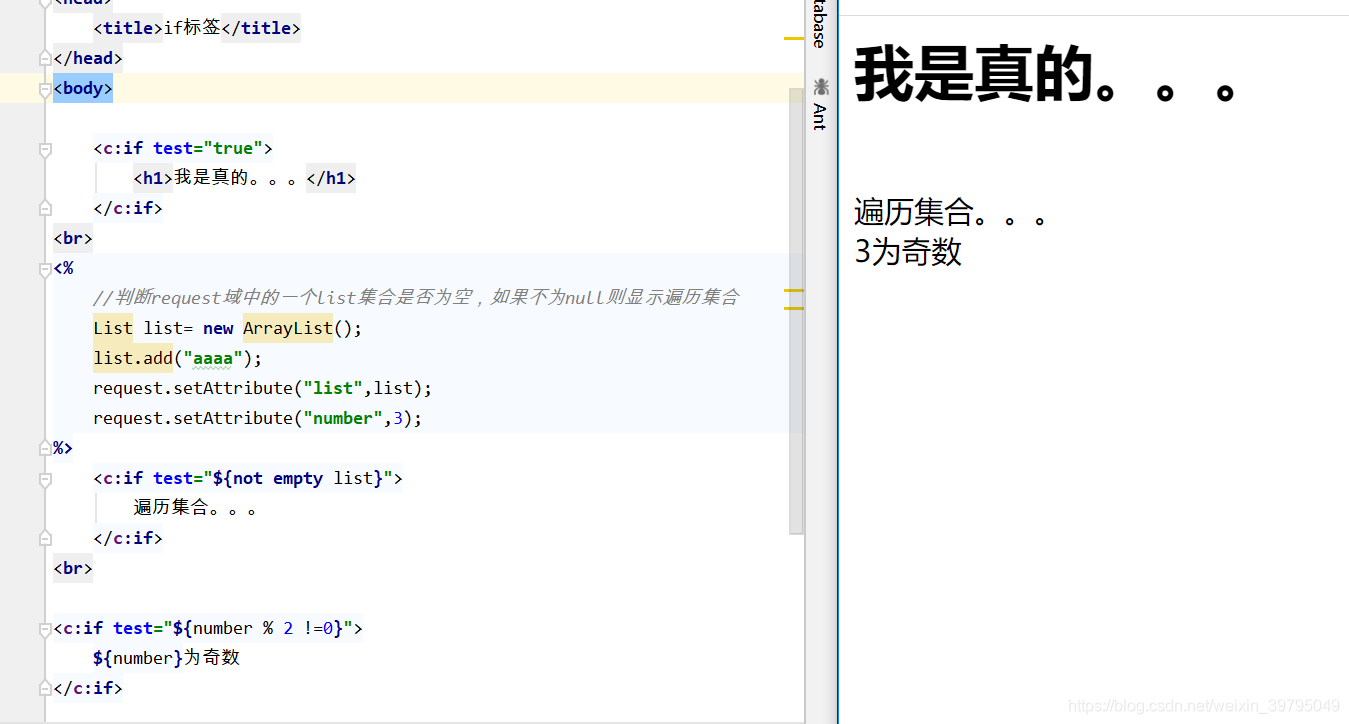The width and height of the screenshot is (1349, 724).
Task: Collapse the body tag fold marker
Action: (x=45, y=88)
